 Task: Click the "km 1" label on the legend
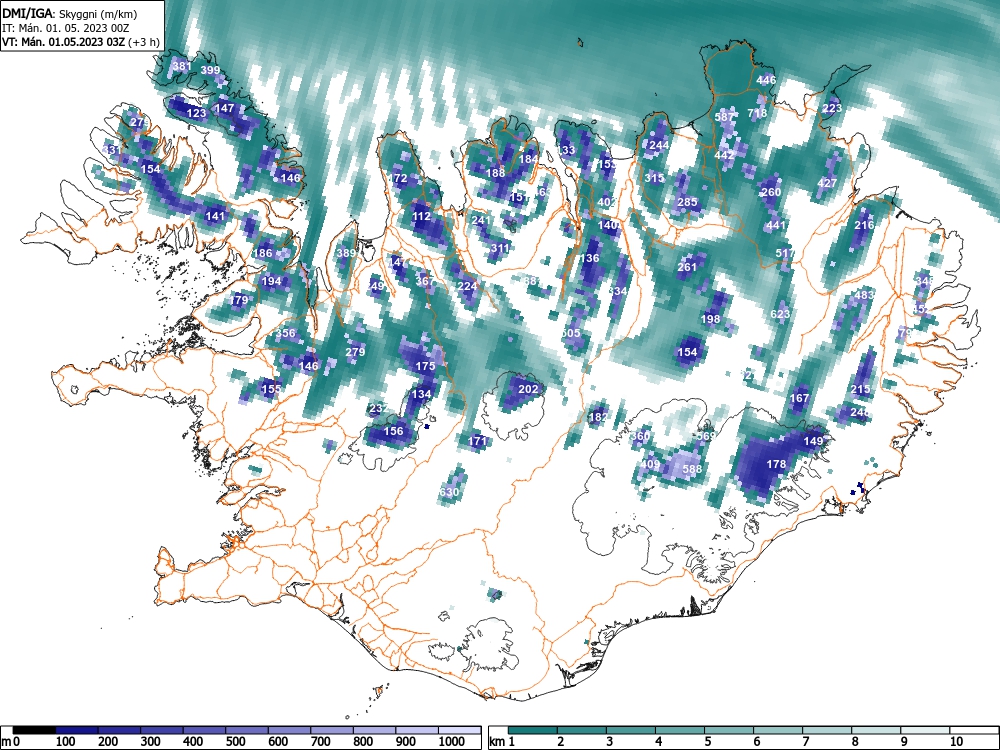501,742
